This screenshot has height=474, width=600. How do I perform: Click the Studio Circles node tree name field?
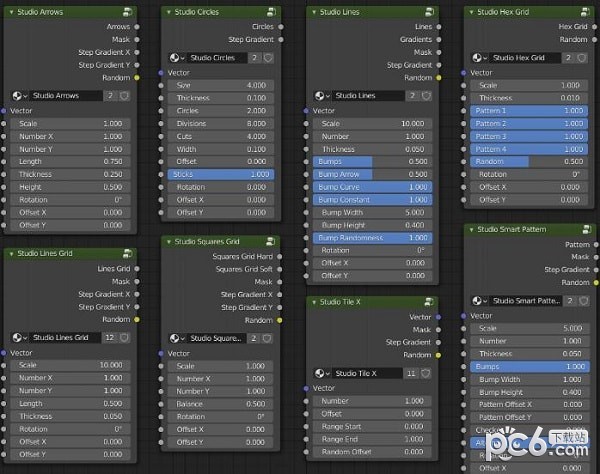(217, 58)
